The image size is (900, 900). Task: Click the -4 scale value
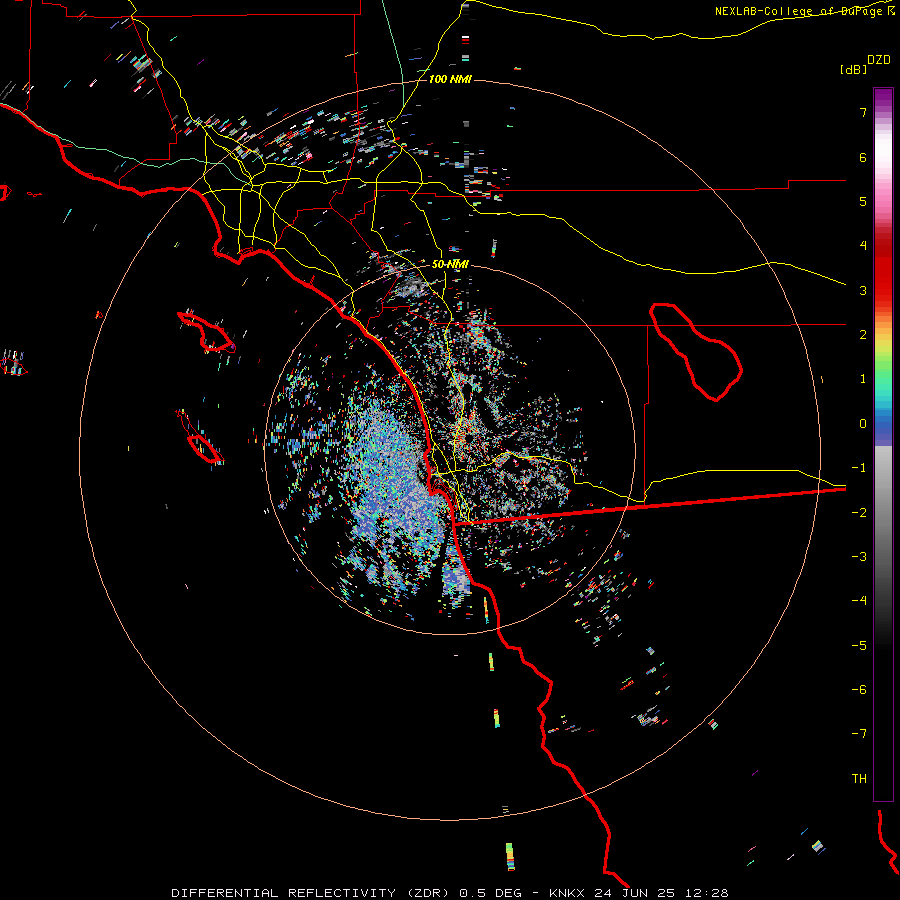(859, 601)
